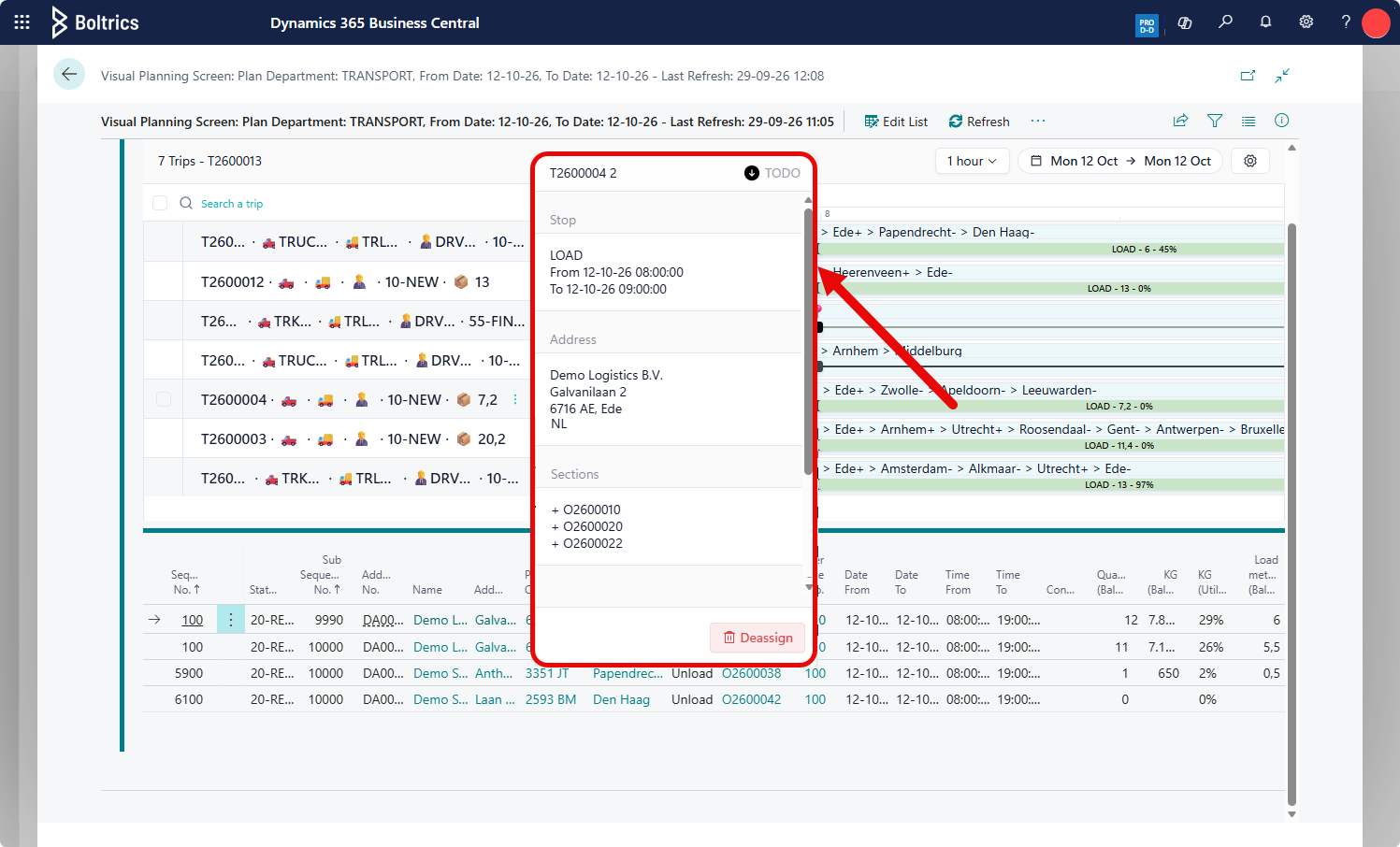
Task: Open the Mon 12 Oct date range picker
Action: tap(1120, 161)
